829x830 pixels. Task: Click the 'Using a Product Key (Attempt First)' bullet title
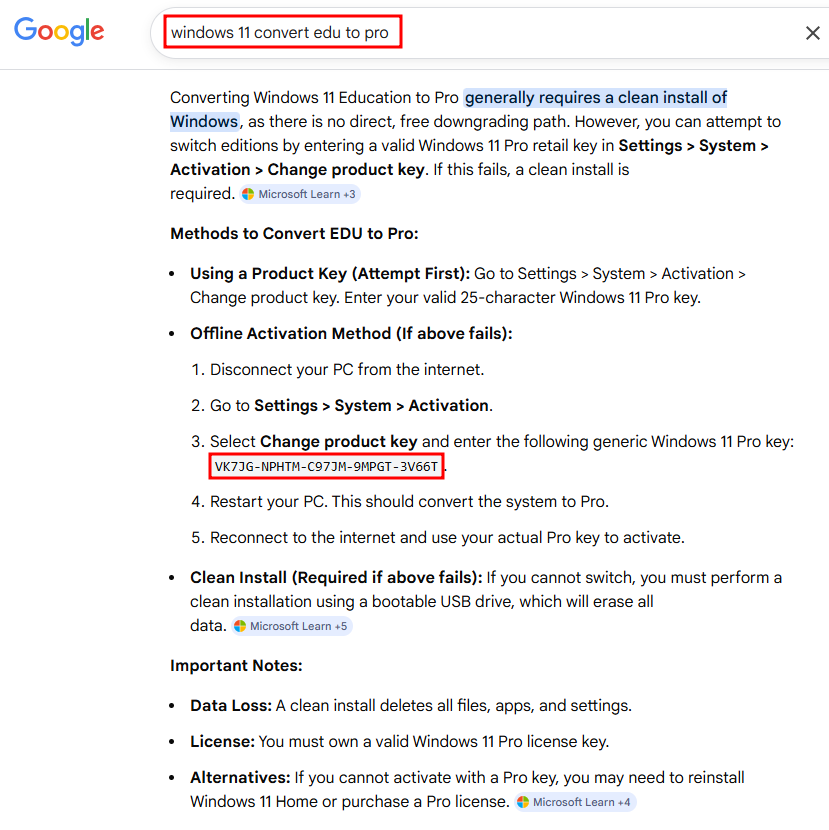click(x=329, y=274)
